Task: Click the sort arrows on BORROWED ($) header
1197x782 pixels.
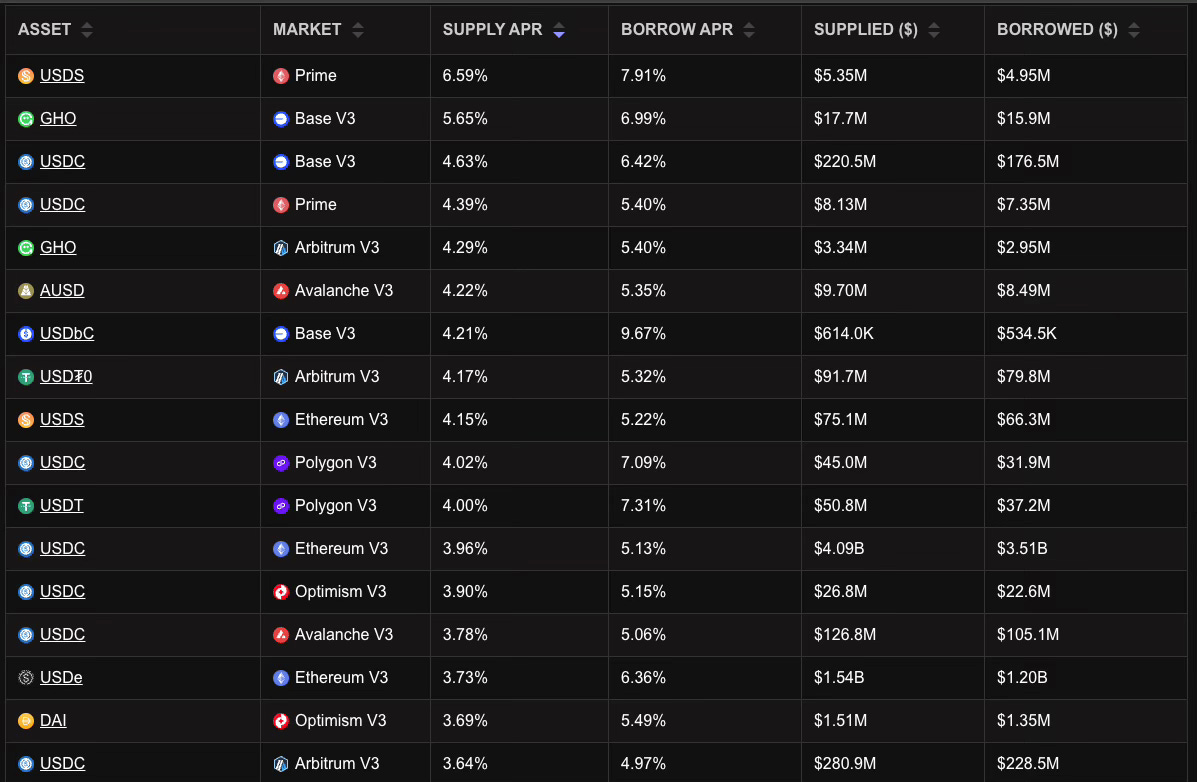Action: [1133, 29]
